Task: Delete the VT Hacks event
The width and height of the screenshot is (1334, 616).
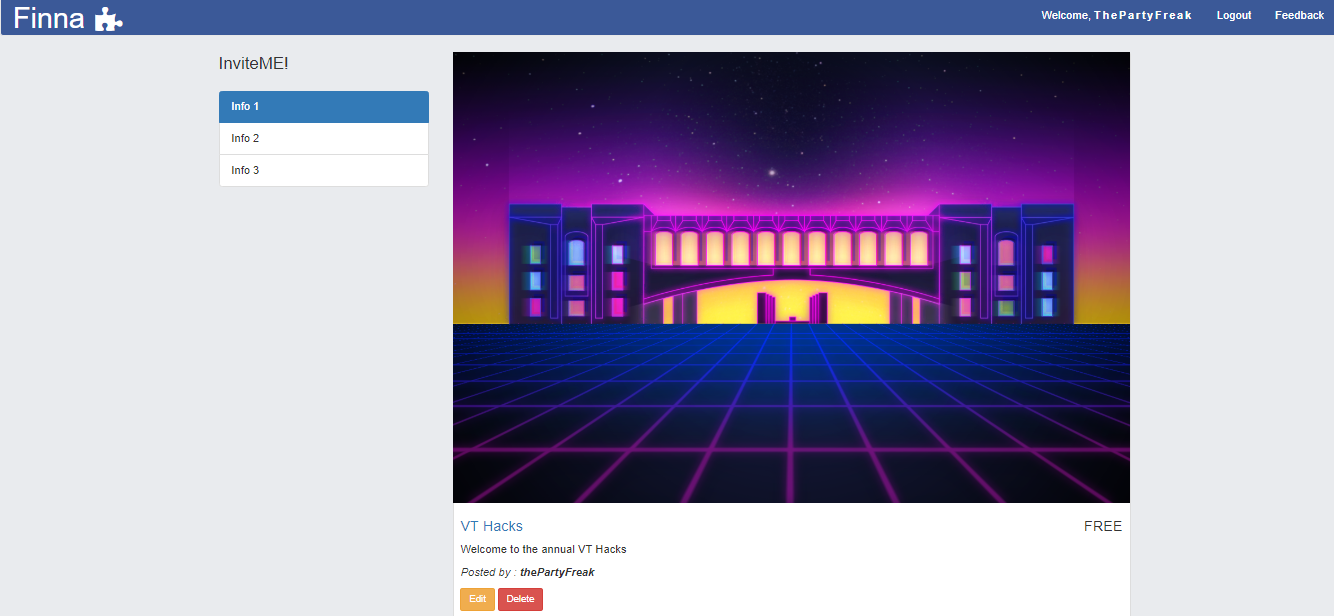Action: click(x=520, y=599)
